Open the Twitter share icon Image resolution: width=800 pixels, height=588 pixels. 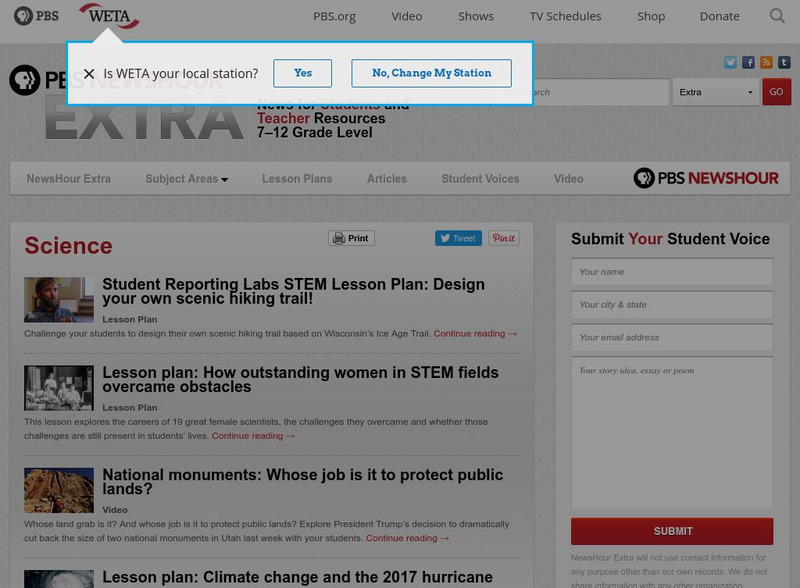730,62
